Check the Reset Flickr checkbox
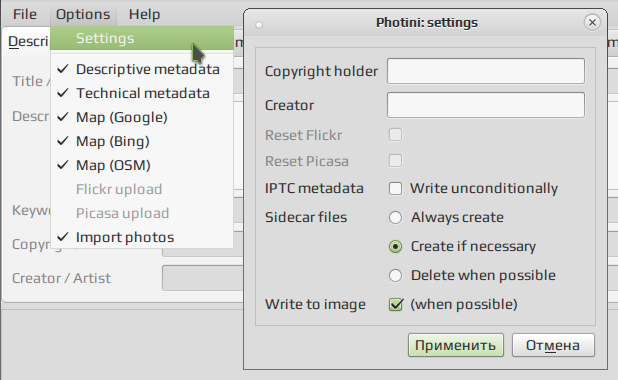 tap(395, 135)
